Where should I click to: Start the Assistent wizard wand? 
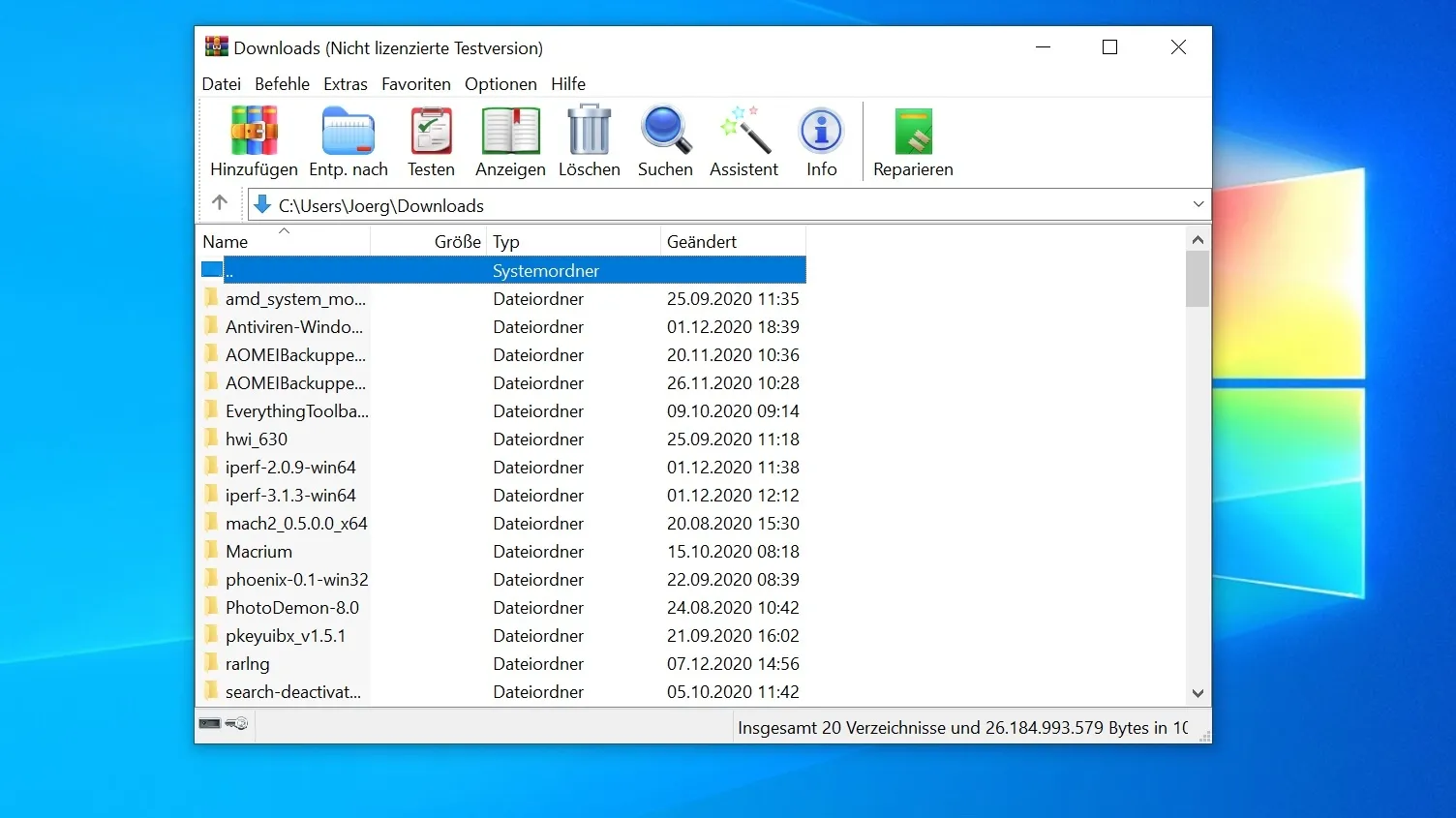pyautogui.click(x=743, y=141)
